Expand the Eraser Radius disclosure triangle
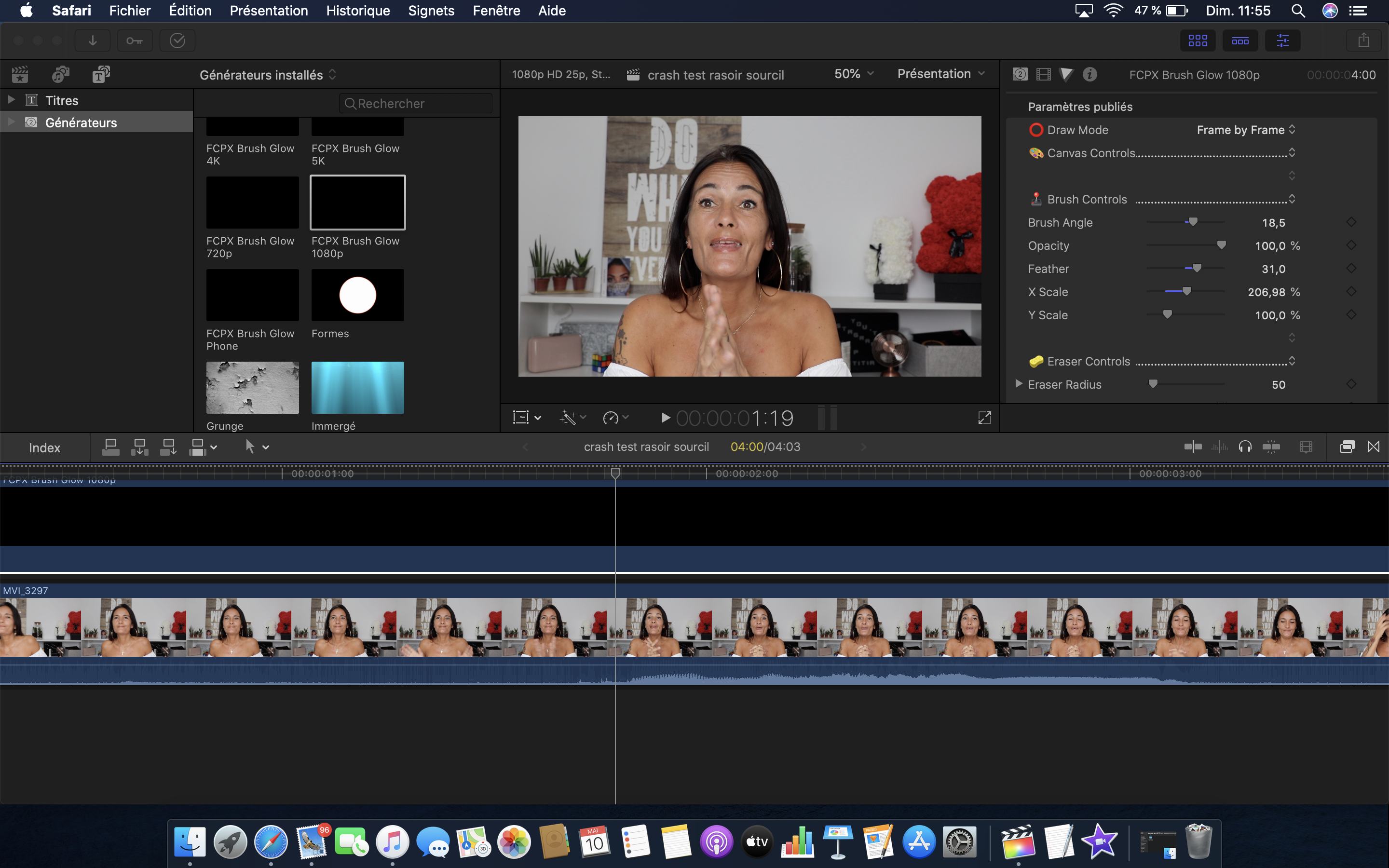 coord(1019,384)
